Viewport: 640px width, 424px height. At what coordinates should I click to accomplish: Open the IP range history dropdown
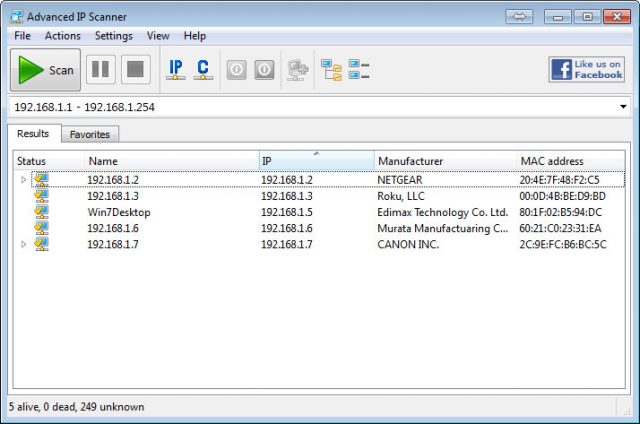(623, 107)
